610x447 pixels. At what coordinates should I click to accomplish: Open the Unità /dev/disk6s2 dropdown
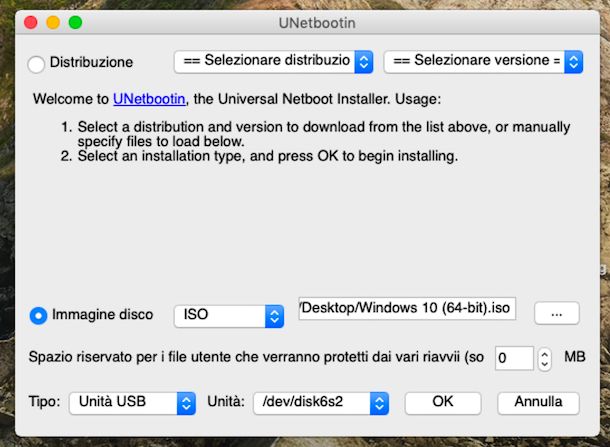tap(321, 403)
